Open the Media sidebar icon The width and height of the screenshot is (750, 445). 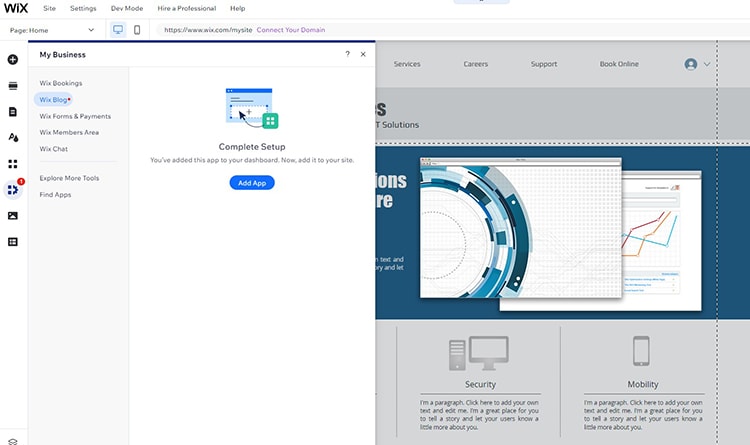[13, 216]
